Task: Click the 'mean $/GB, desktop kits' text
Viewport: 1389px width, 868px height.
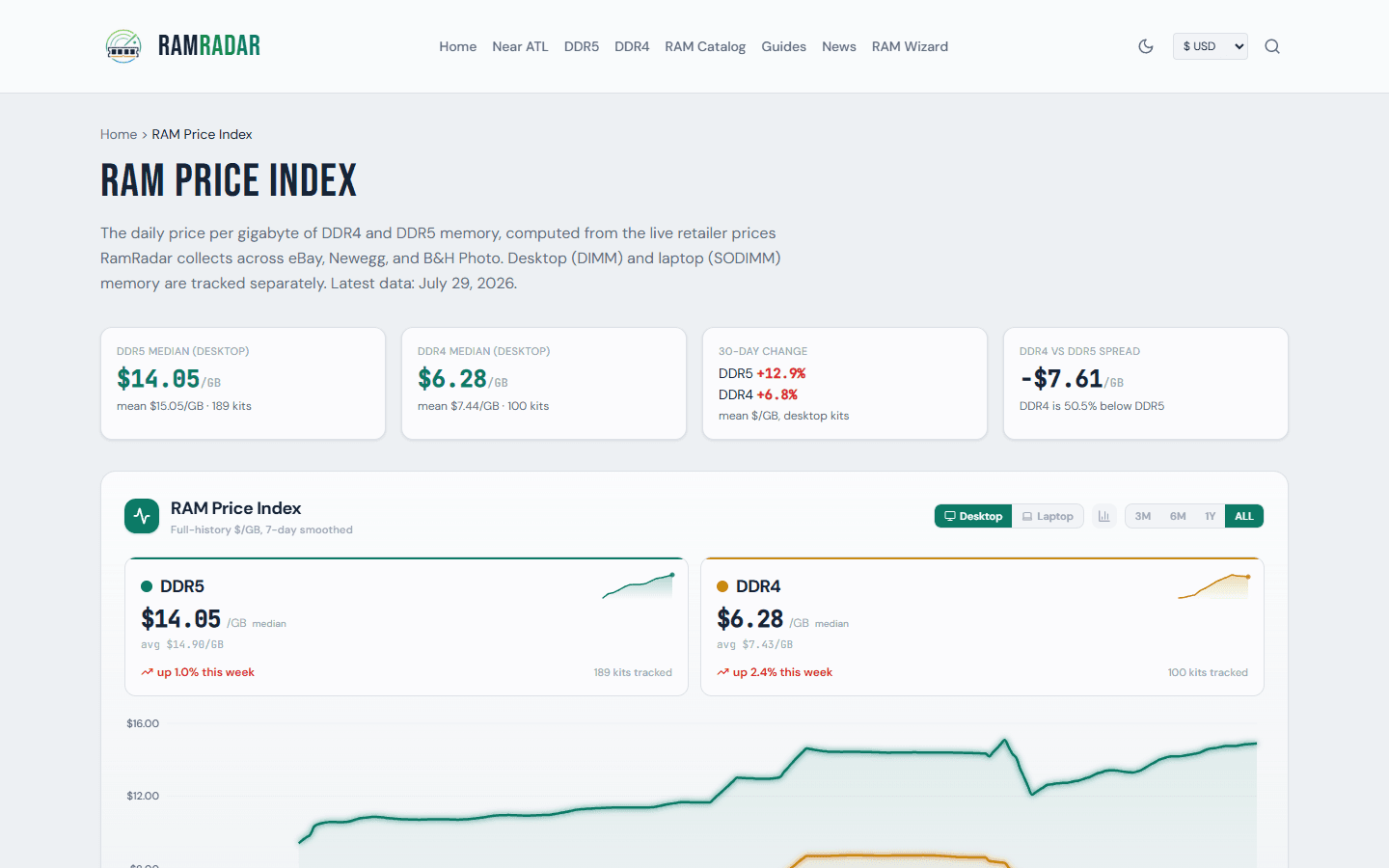Action: [x=784, y=416]
